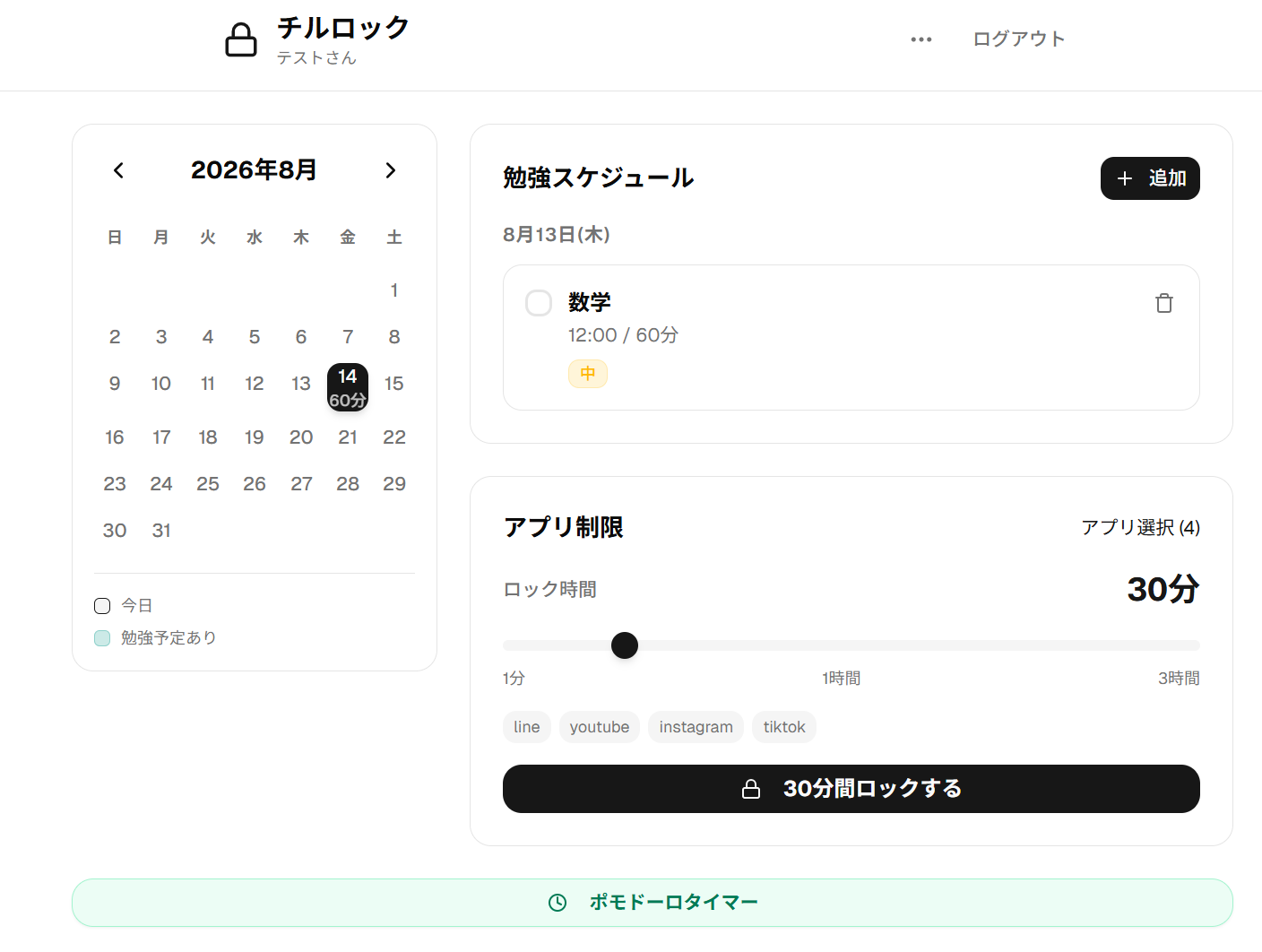Select August 6 in the calendar
This screenshot has width=1262, height=952.
click(301, 337)
